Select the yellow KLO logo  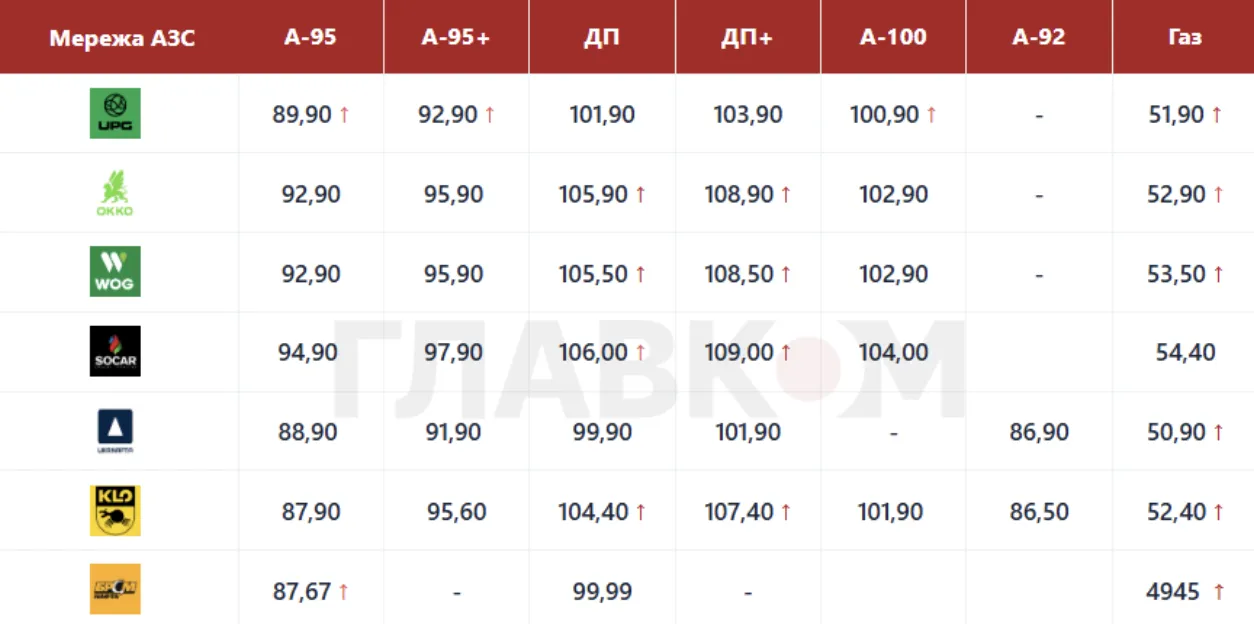pyautogui.click(x=115, y=511)
